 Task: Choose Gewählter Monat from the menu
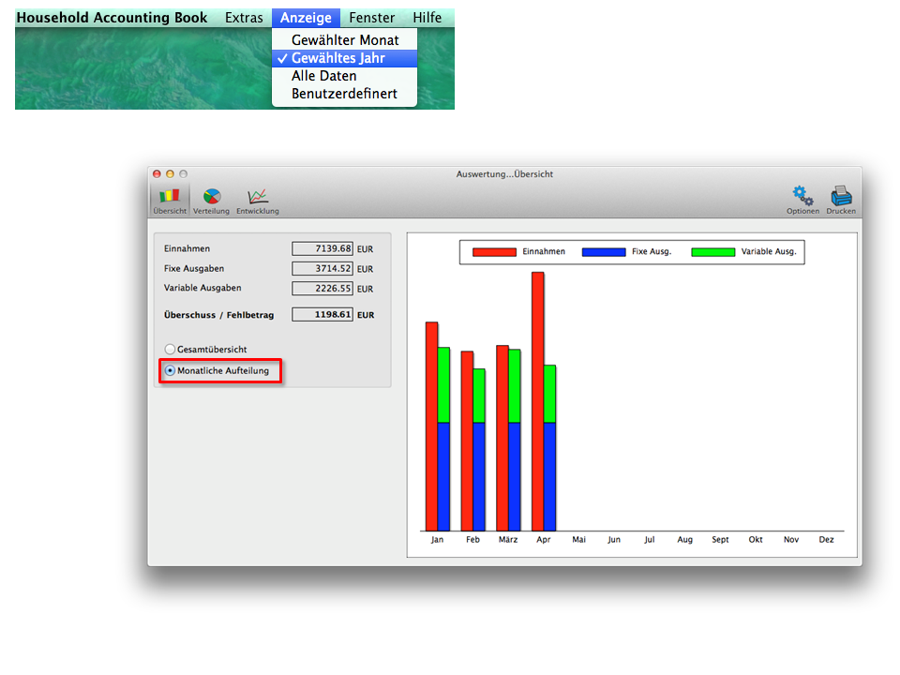[345, 40]
